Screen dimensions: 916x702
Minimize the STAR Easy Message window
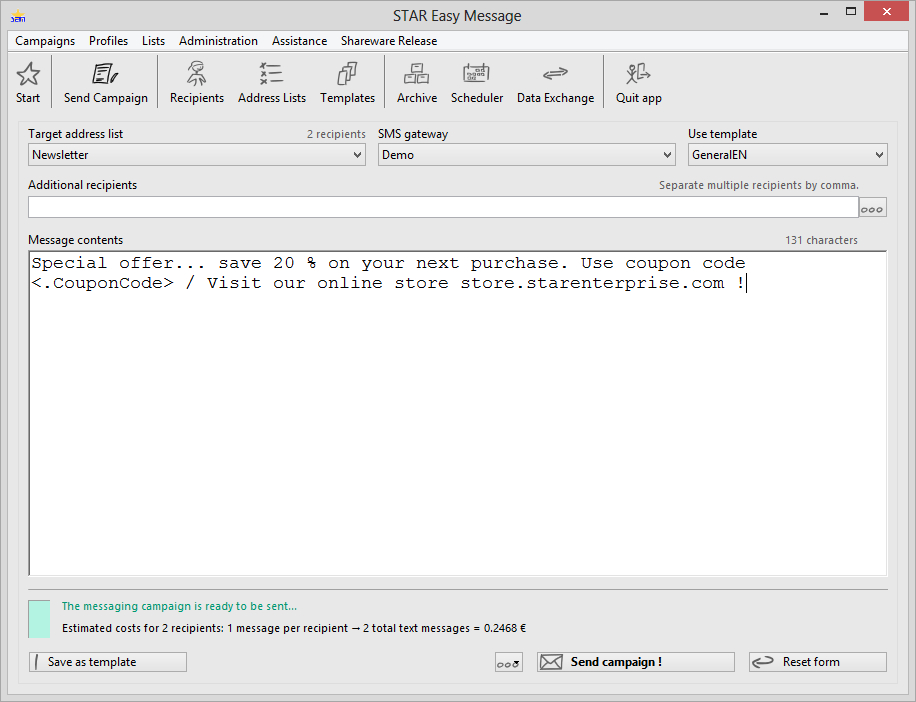[824, 12]
